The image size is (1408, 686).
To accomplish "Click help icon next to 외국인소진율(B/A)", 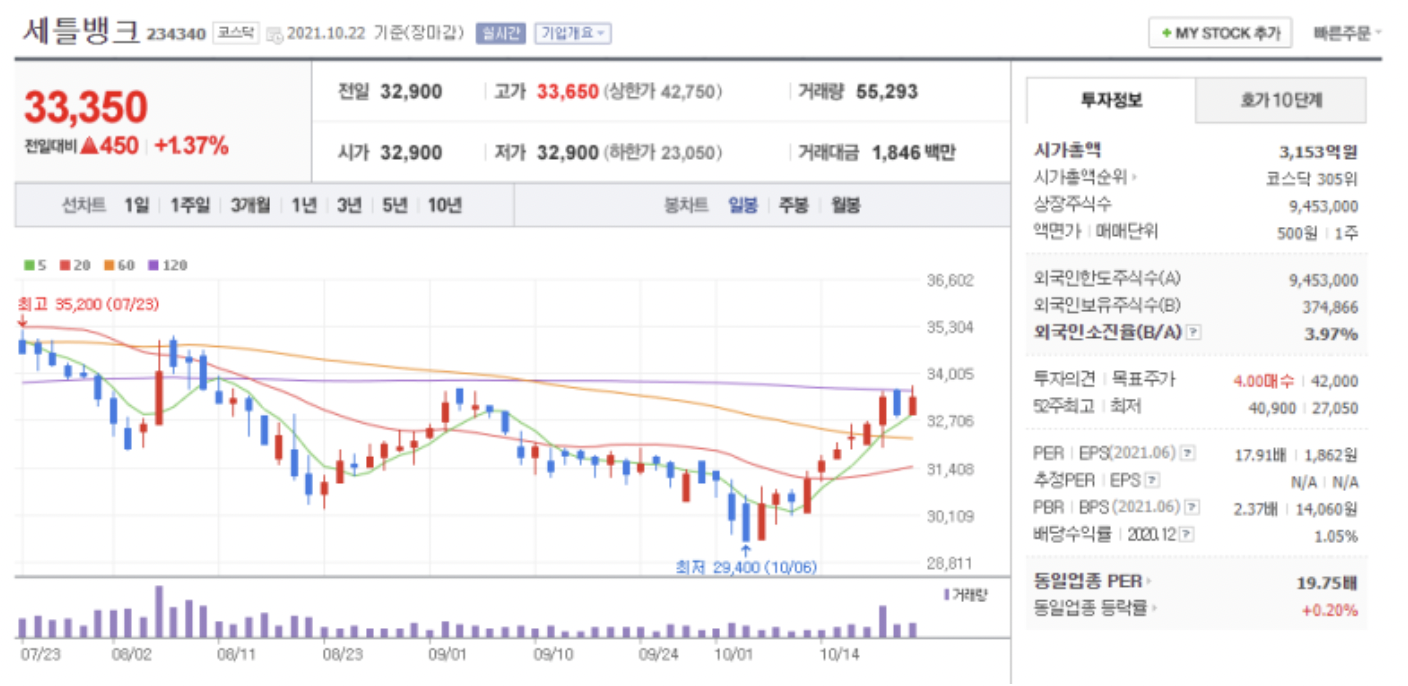I will (1193, 332).
